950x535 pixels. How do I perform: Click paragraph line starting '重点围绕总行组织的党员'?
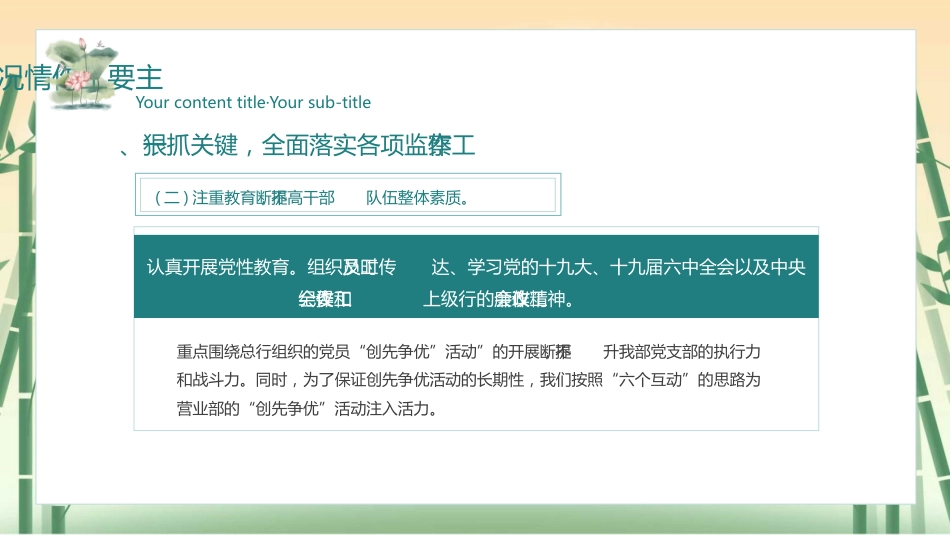coord(468,351)
